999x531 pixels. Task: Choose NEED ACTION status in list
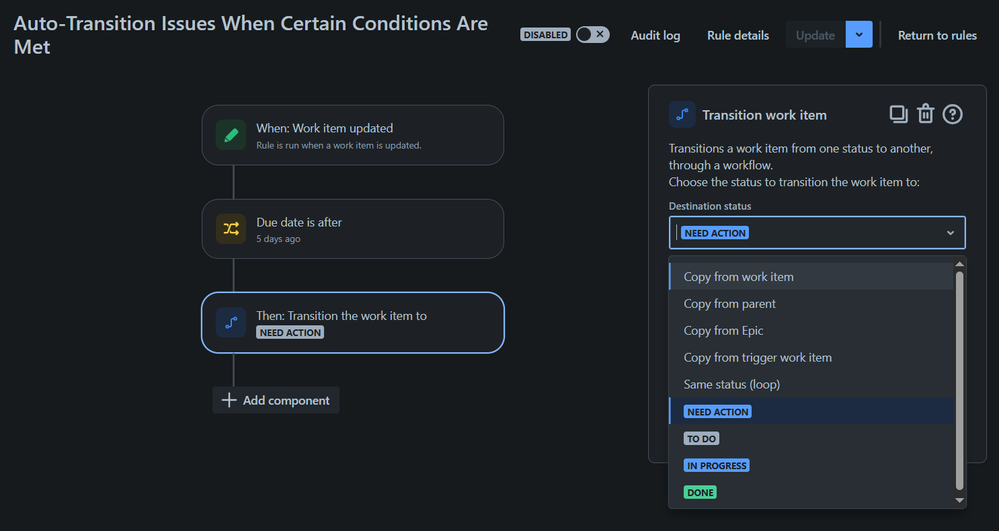[x=811, y=411]
